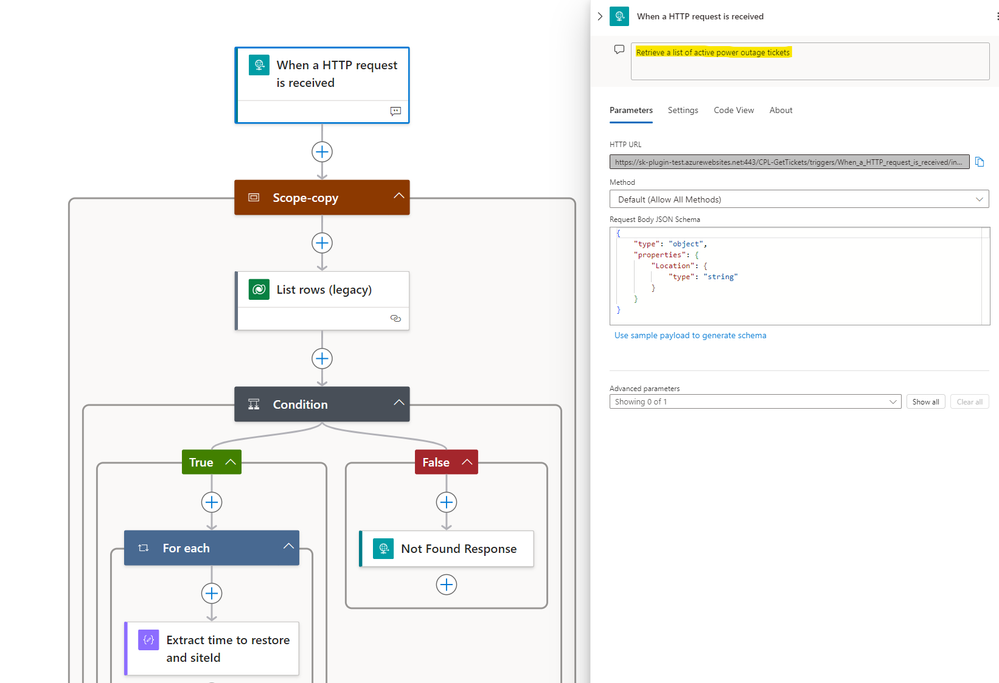The width and height of the screenshot is (999, 683).
Task: Add a step above Not Found Response
Action: (446, 502)
